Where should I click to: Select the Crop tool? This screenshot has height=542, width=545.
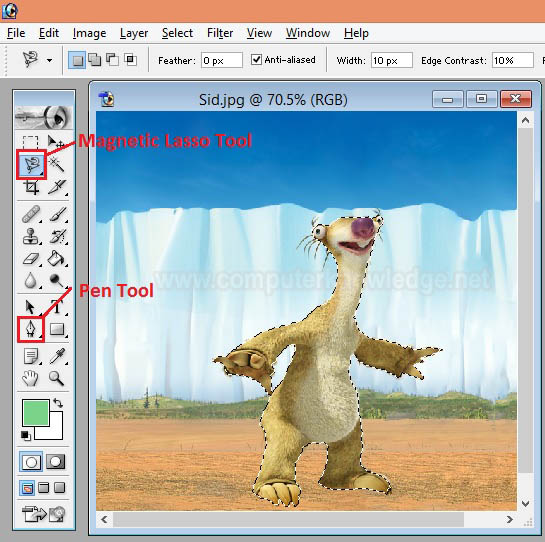coord(31,187)
